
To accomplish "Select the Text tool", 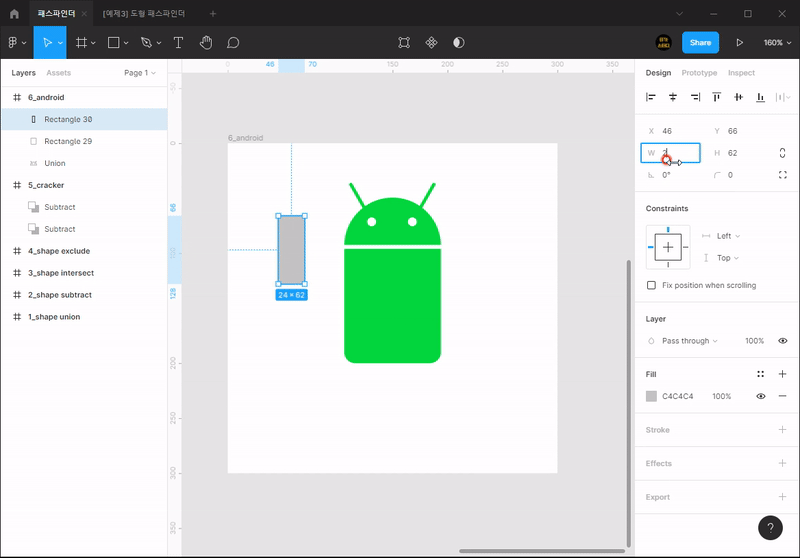I will click(178, 43).
